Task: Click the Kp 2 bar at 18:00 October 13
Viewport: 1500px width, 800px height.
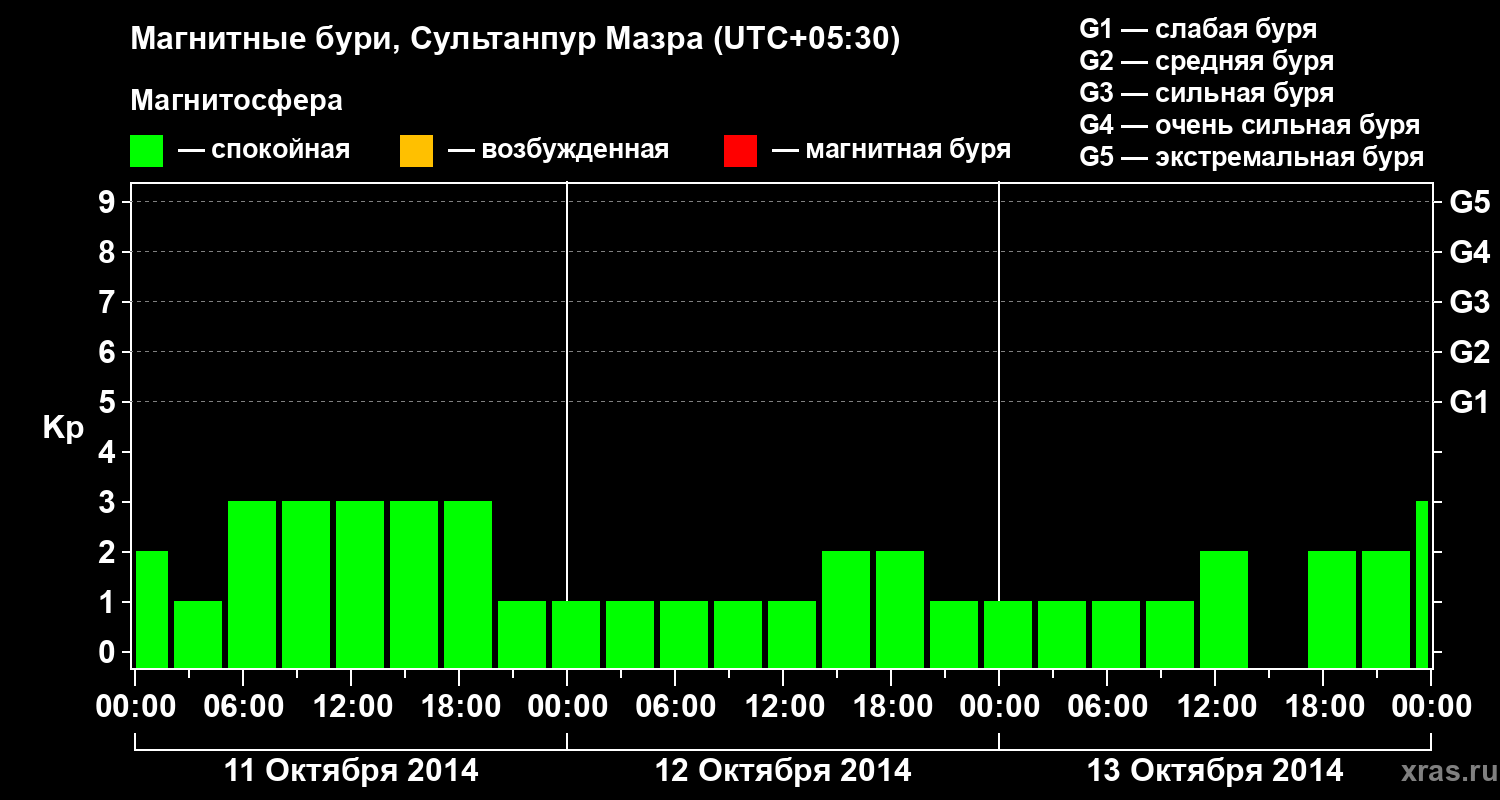Action: [x=1332, y=609]
